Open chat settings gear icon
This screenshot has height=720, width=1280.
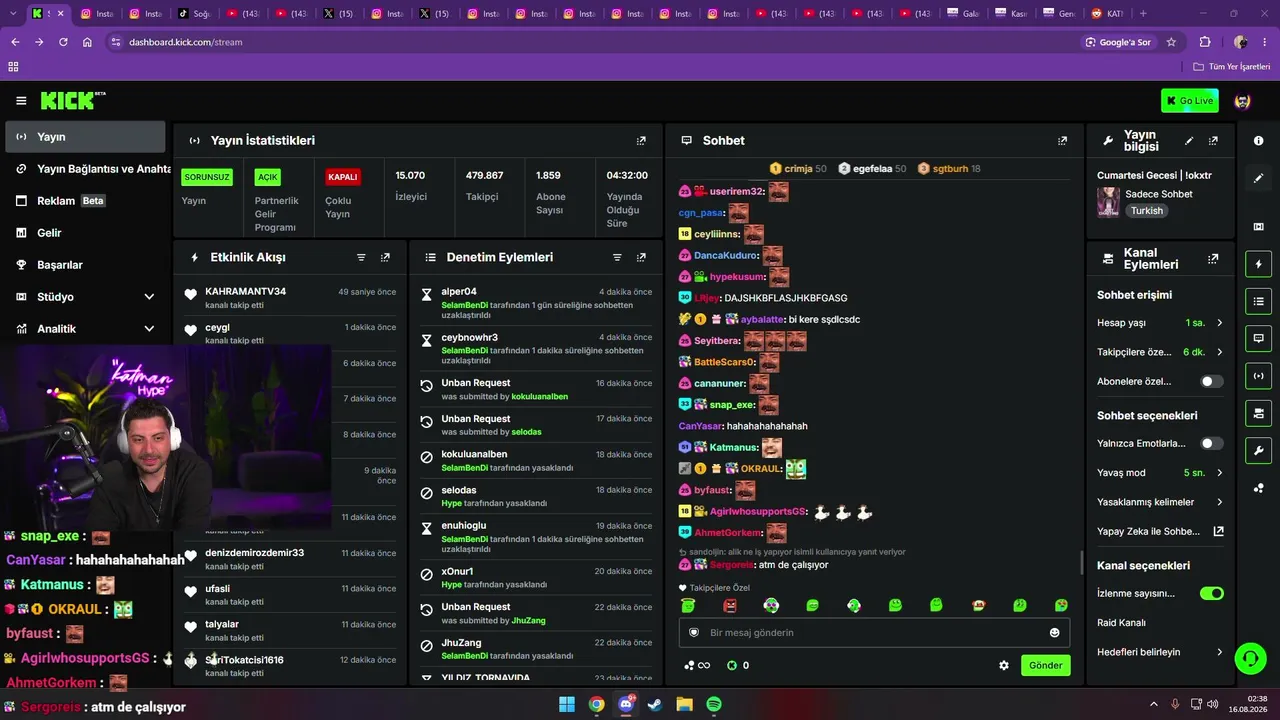click(1004, 665)
